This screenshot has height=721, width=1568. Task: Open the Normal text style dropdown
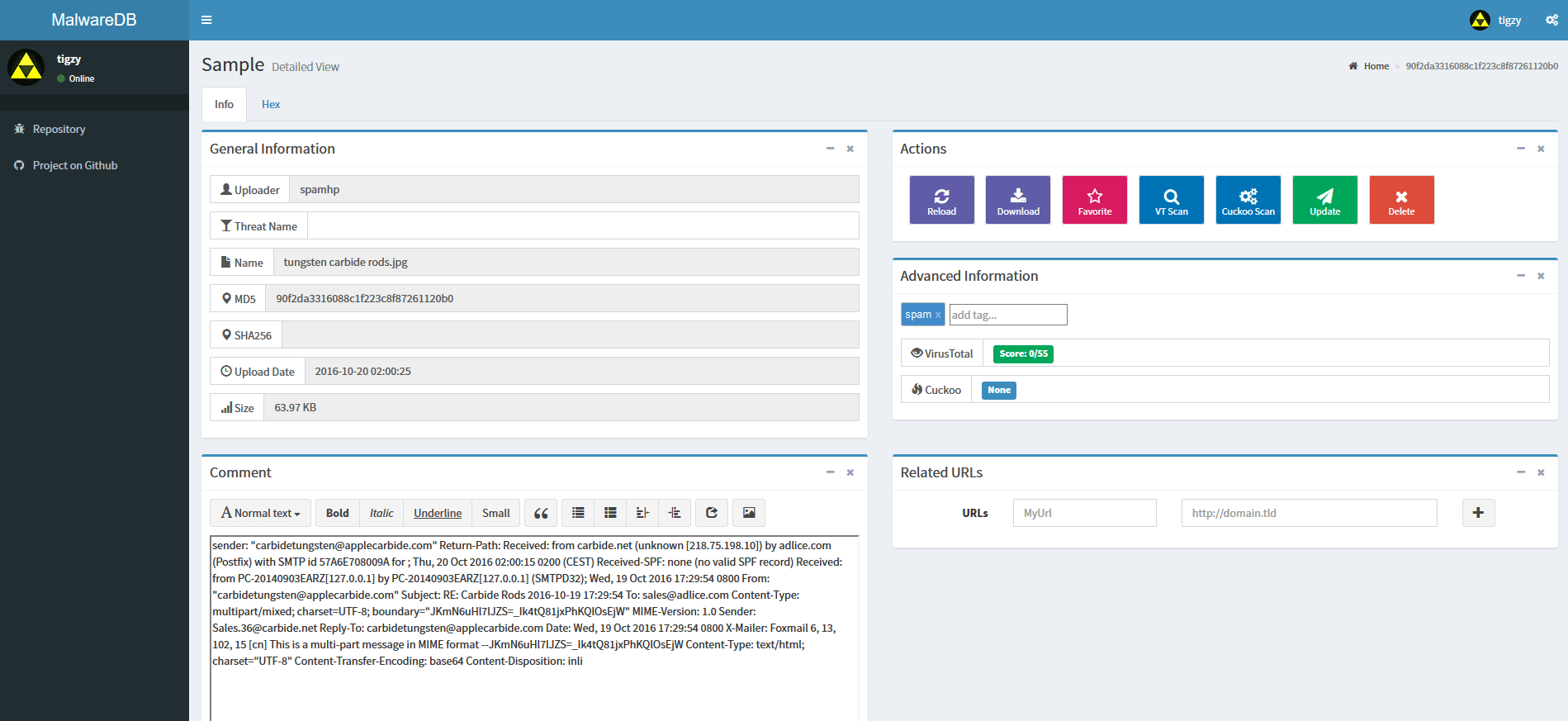coord(260,513)
